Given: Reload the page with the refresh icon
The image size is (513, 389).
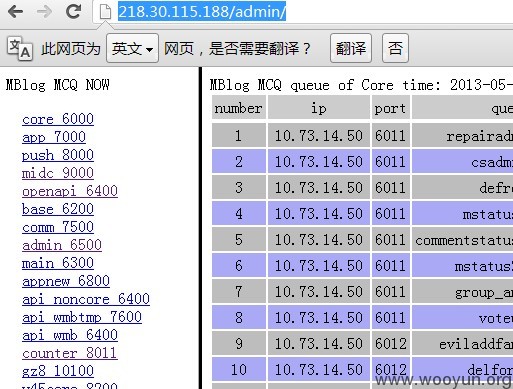Looking at the screenshot, I should (73, 11).
